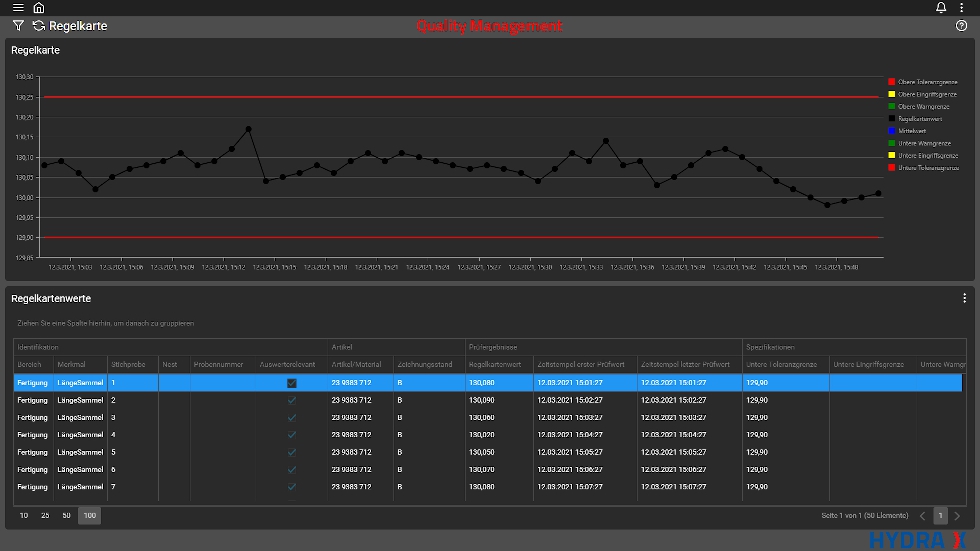This screenshot has width=980, height=551.
Task: Sort by the Regelkartenwert column header
Action: 495,365
